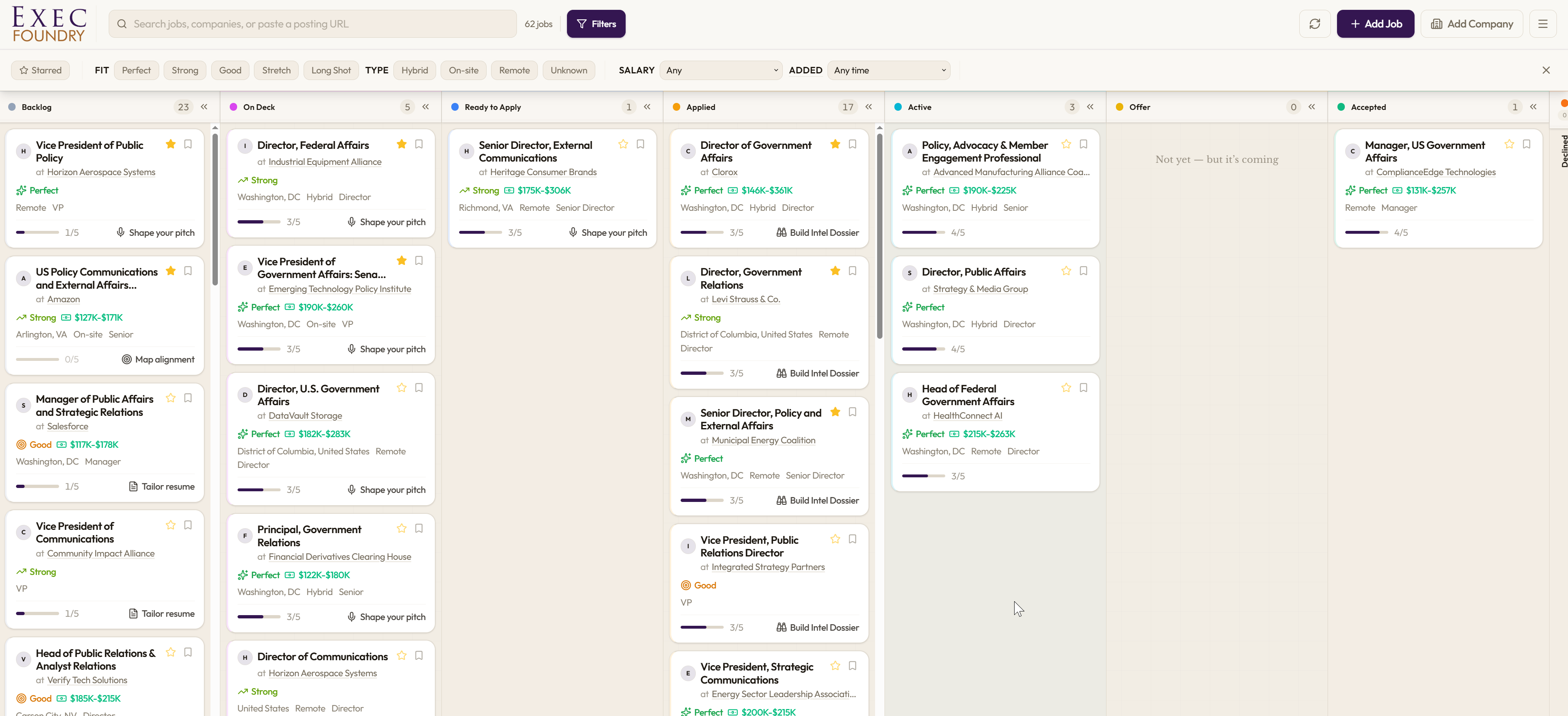Click the Add Company button
The height and width of the screenshot is (716, 1568).
pos(1471,24)
